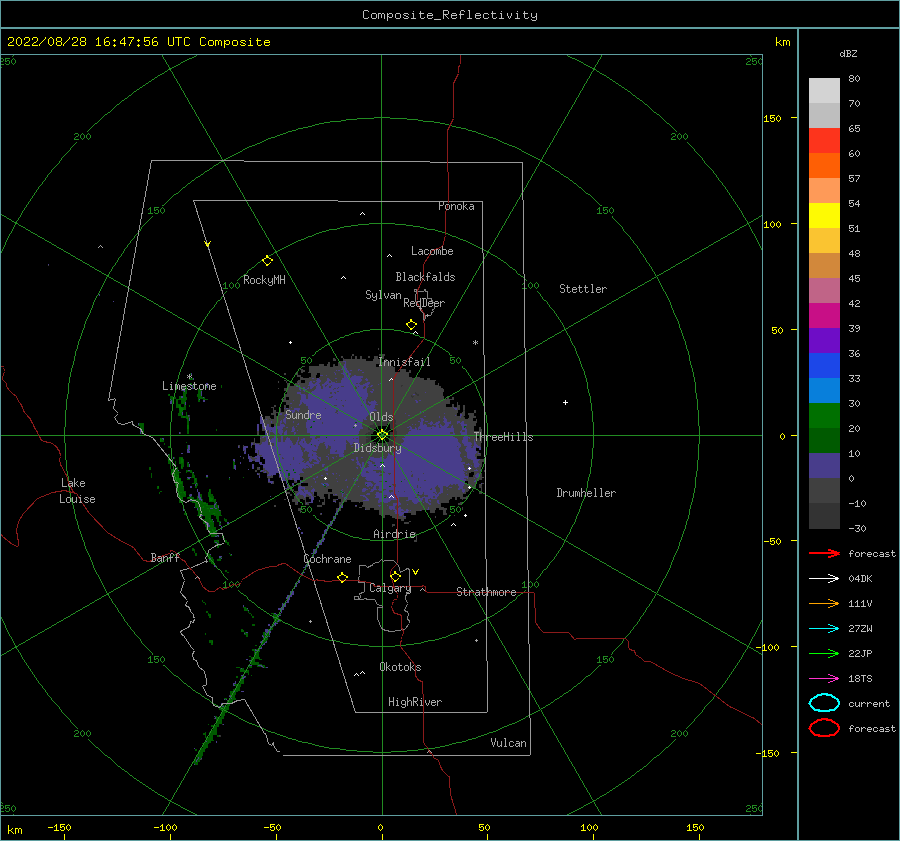Click the yellow radar-center diamond near Didsbury
900x841 pixels.
[382, 435]
